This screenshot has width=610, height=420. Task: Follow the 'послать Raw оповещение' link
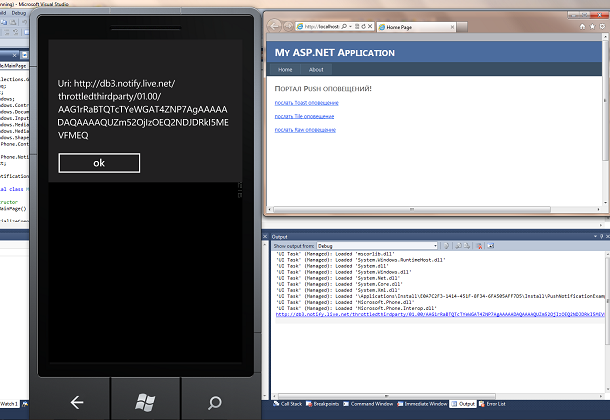pos(305,130)
